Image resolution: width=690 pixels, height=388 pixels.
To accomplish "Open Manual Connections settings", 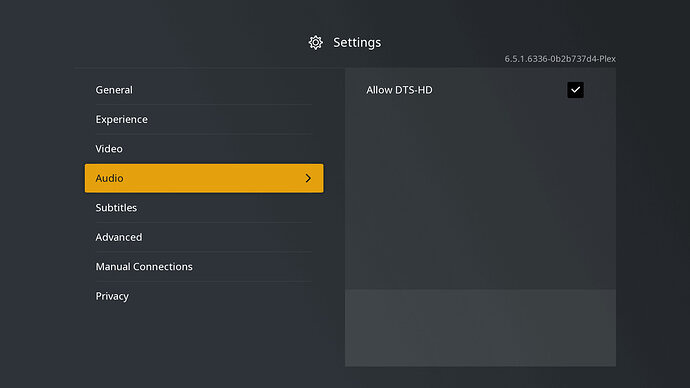I will click(x=204, y=267).
